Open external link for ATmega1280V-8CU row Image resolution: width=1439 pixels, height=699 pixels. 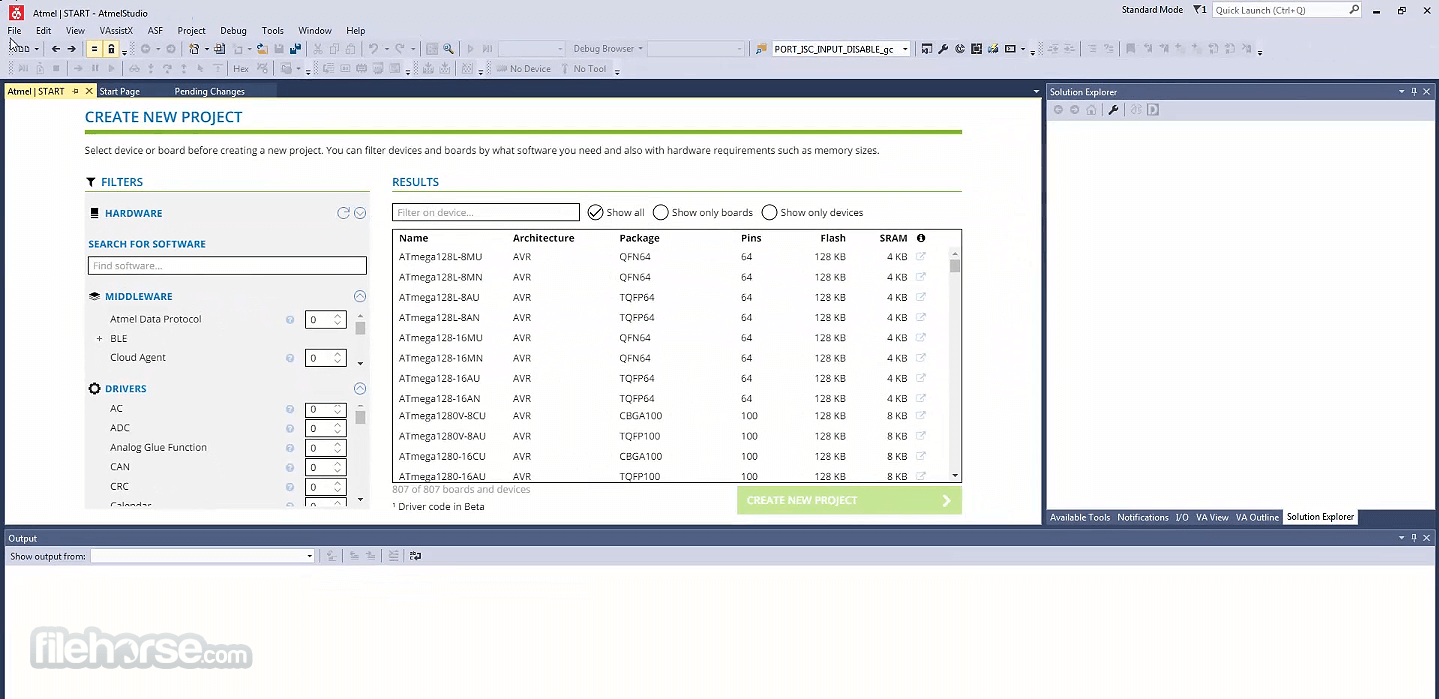[x=921, y=416]
